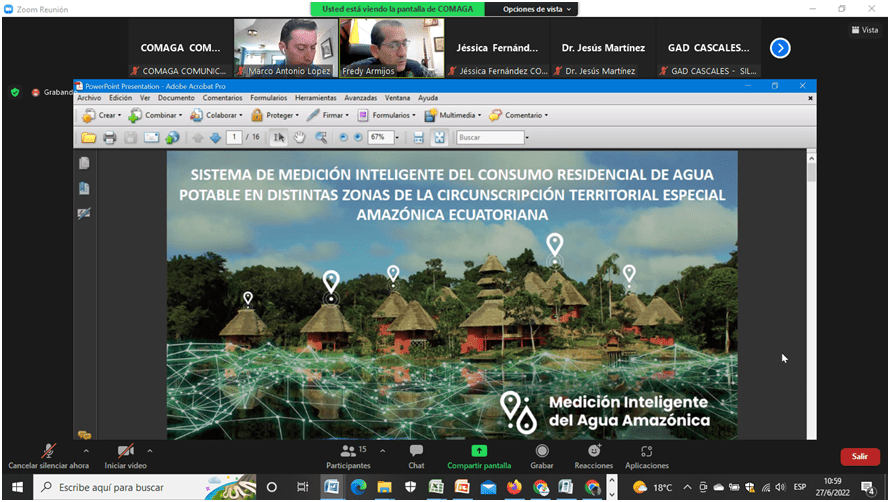Open the Aplicaciones panel in Zoom

click(647, 452)
